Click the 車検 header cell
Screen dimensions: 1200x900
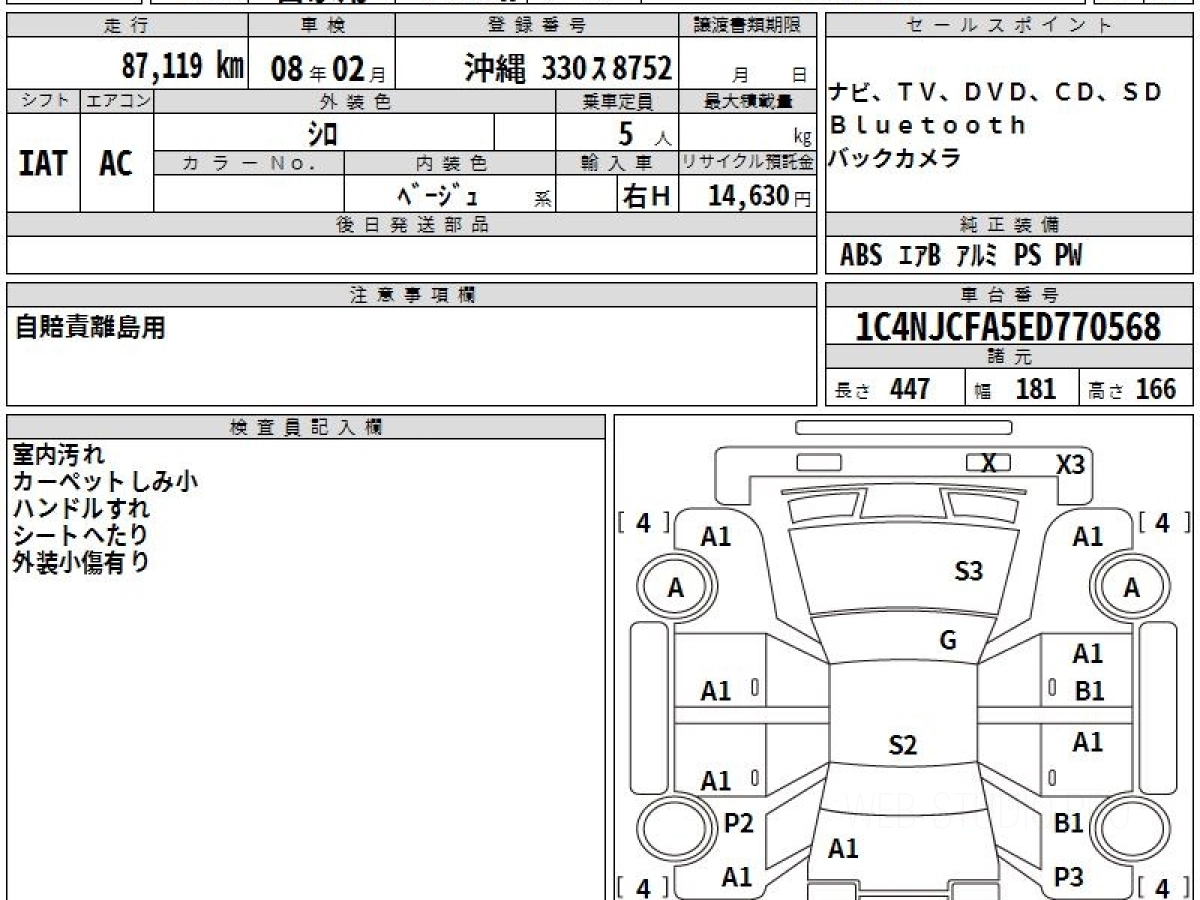pos(321,26)
